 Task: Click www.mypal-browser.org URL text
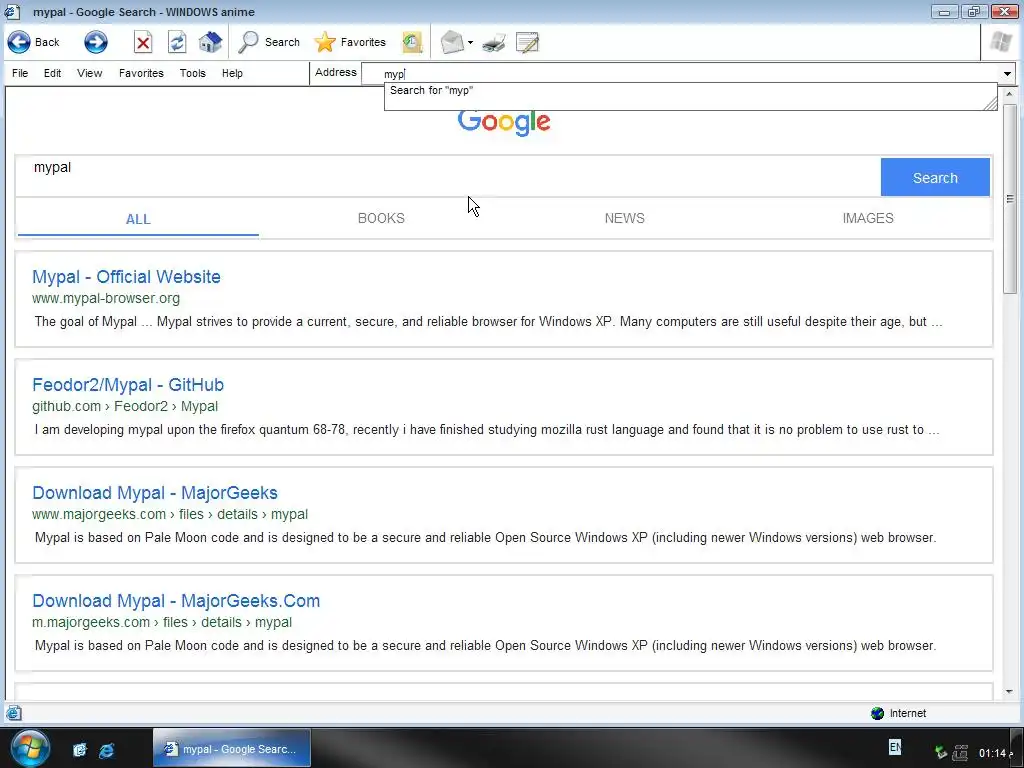[x=106, y=298]
